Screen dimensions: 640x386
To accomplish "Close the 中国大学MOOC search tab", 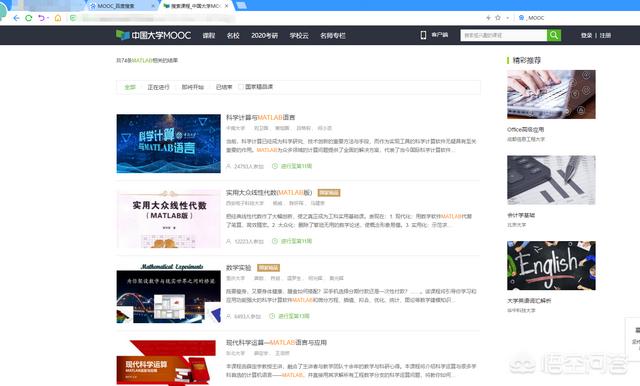I will pos(227,6).
